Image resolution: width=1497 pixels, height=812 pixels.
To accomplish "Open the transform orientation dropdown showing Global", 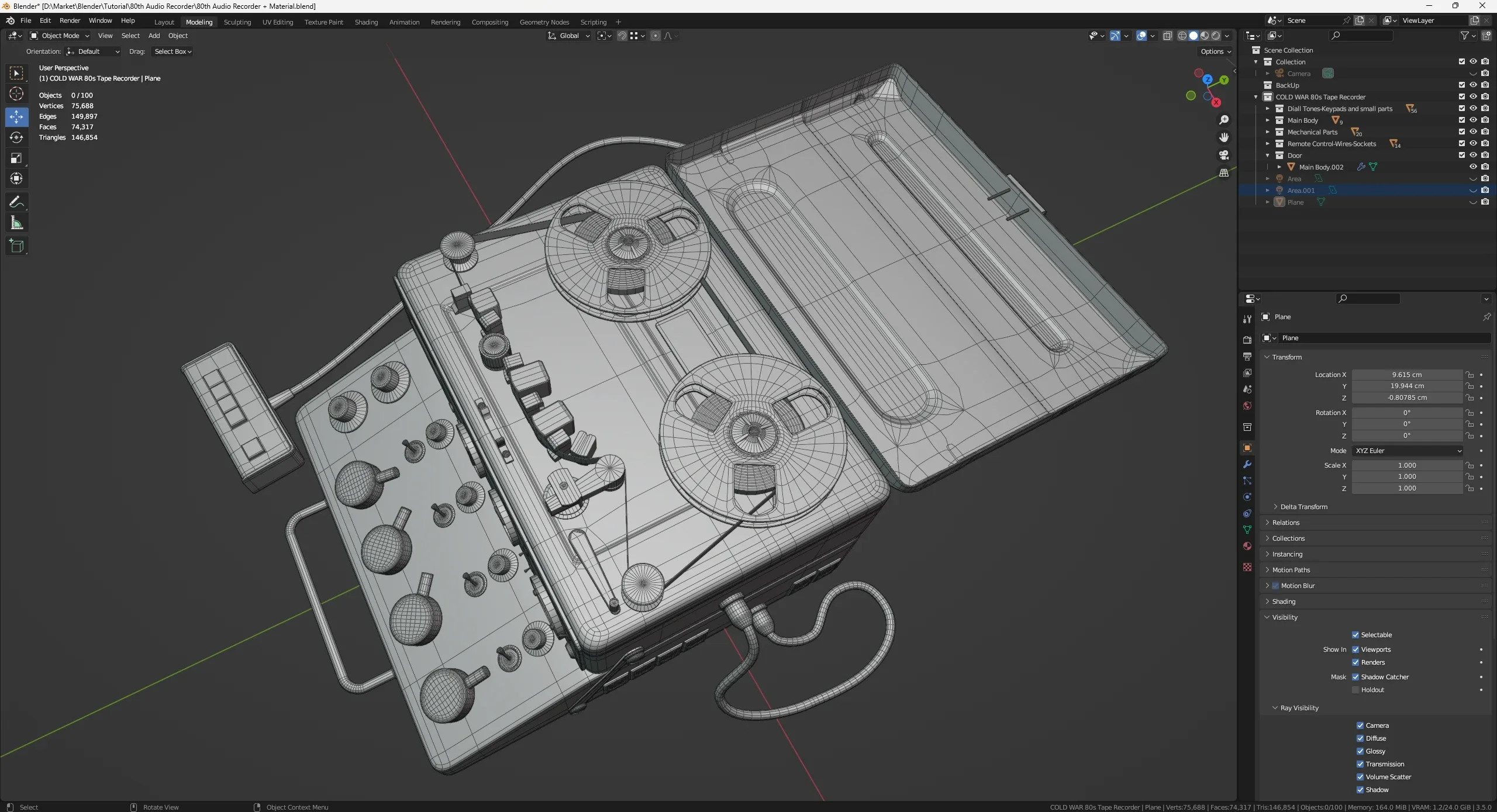I will (568, 36).
